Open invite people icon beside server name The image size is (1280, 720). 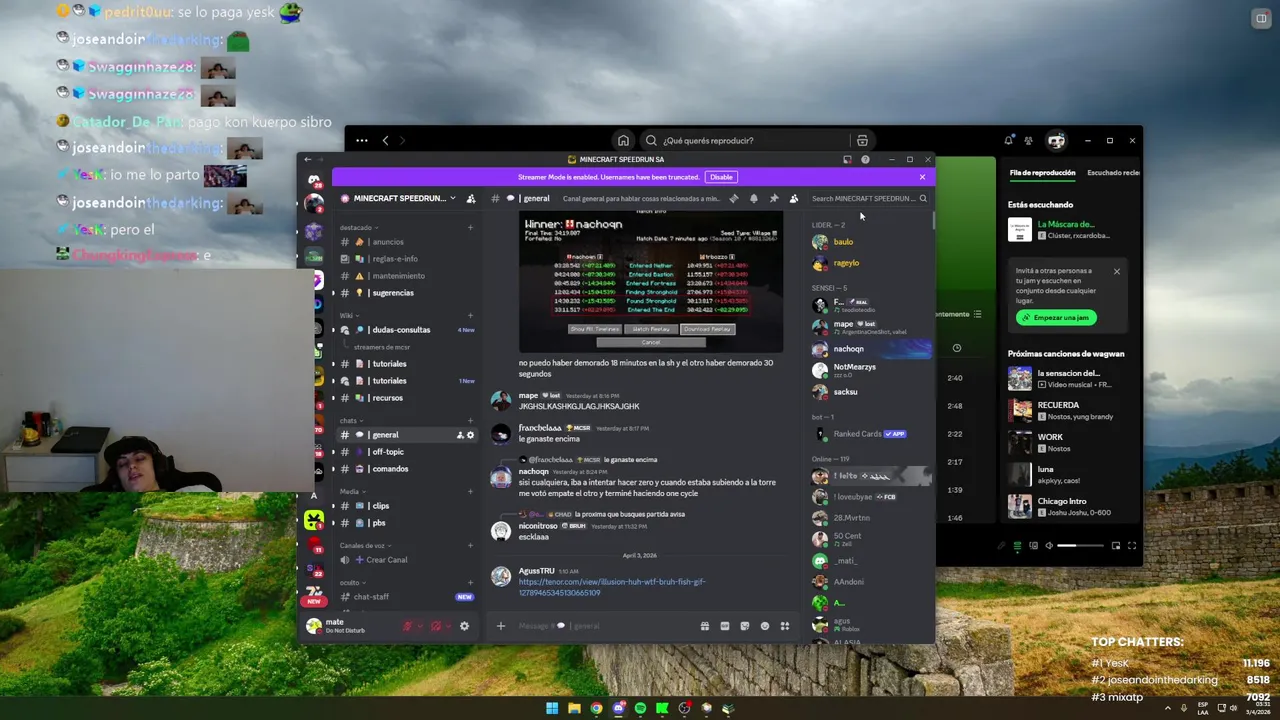(471, 198)
